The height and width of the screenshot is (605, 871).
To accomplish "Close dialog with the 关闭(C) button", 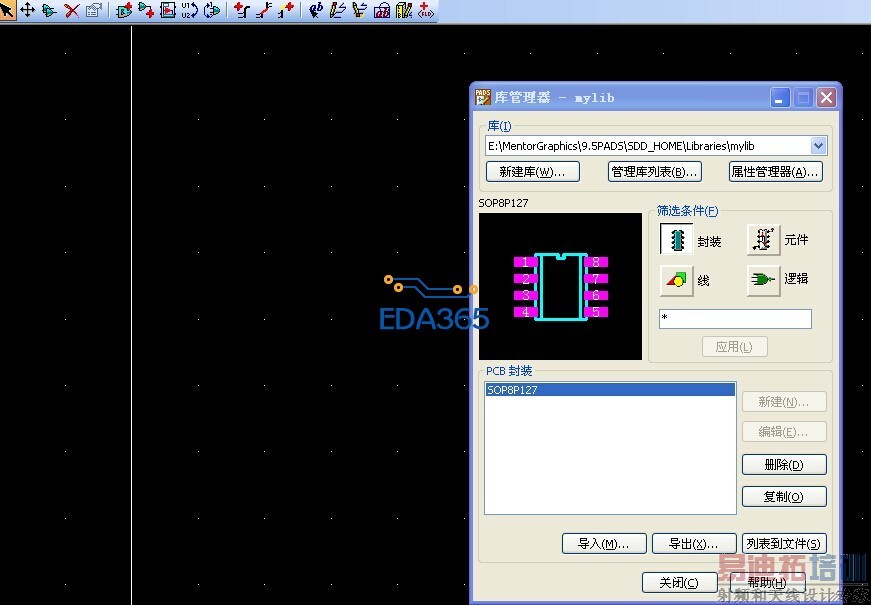I will [679, 583].
